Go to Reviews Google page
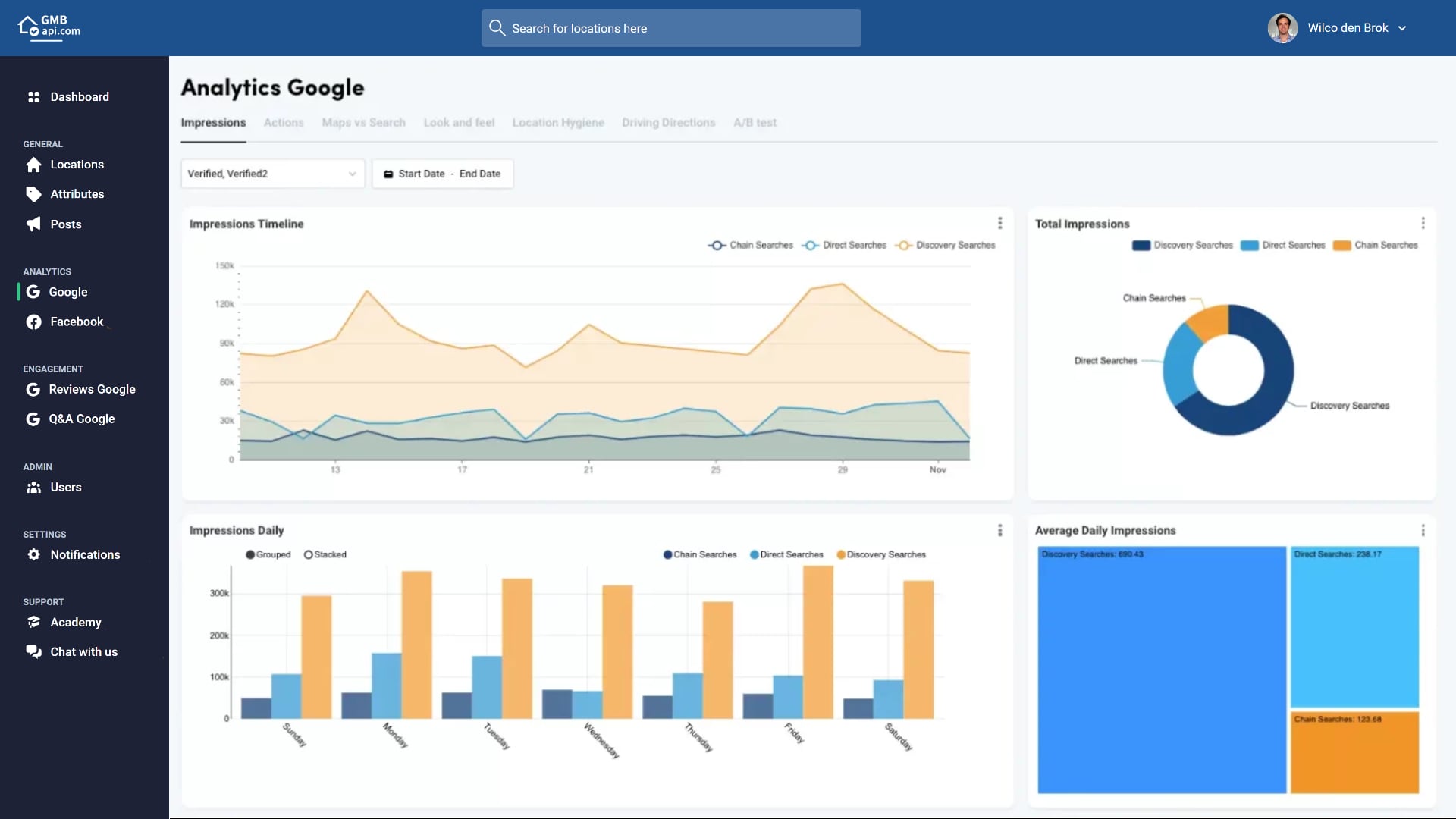The width and height of the screenshot is (1456, 819). tap(92, 389)
